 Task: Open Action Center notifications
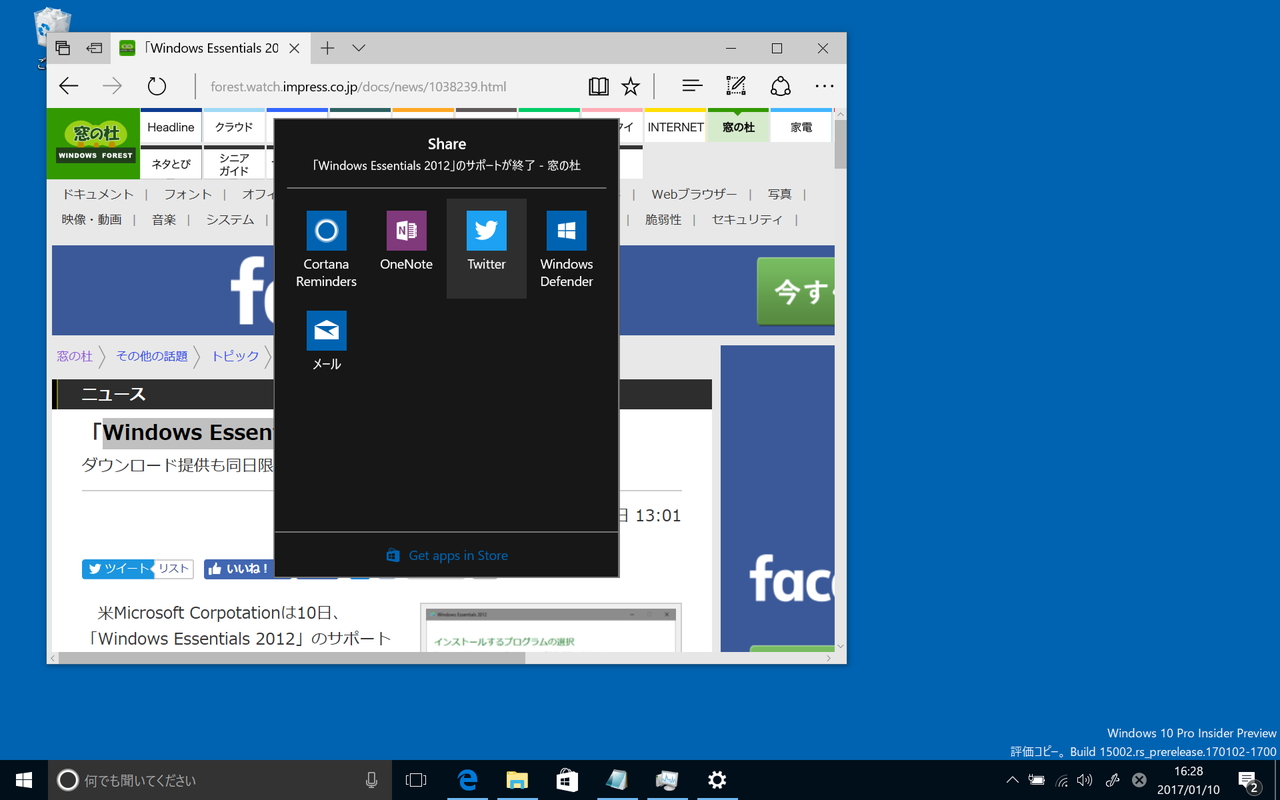(x=1248, y=780)
